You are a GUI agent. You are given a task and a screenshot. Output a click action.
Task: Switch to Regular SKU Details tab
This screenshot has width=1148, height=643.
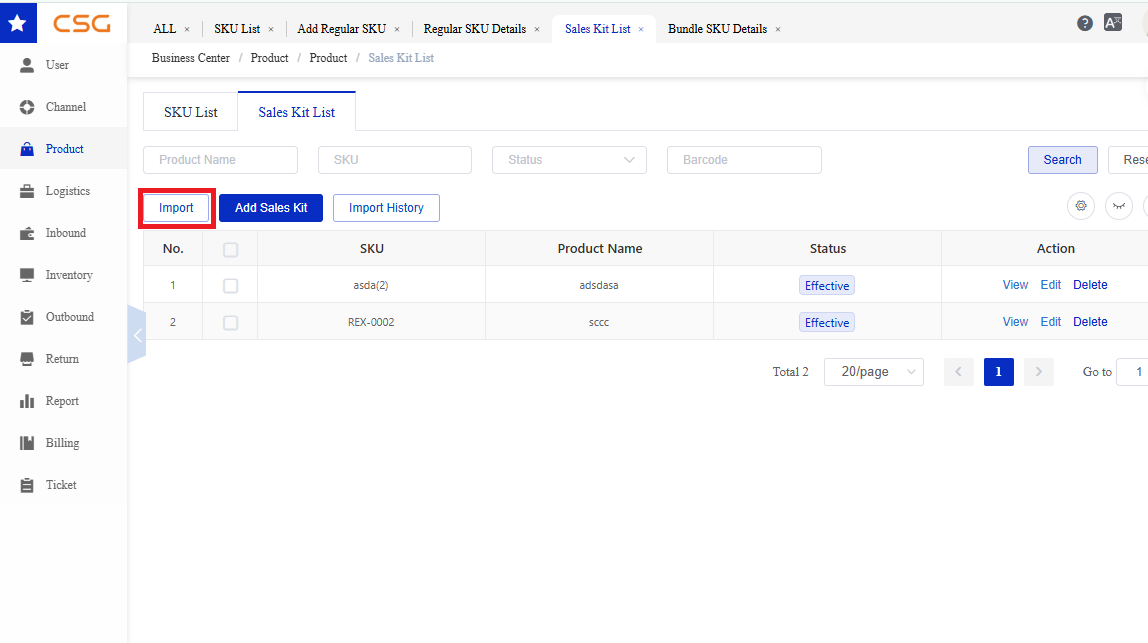pyautogui.click(x=474, y=29)
